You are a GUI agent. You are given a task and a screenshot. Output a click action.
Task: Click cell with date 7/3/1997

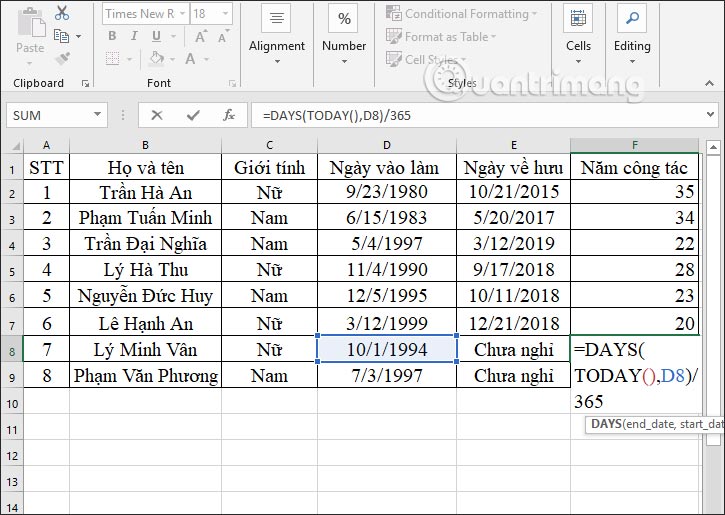[x=387, y=375]
